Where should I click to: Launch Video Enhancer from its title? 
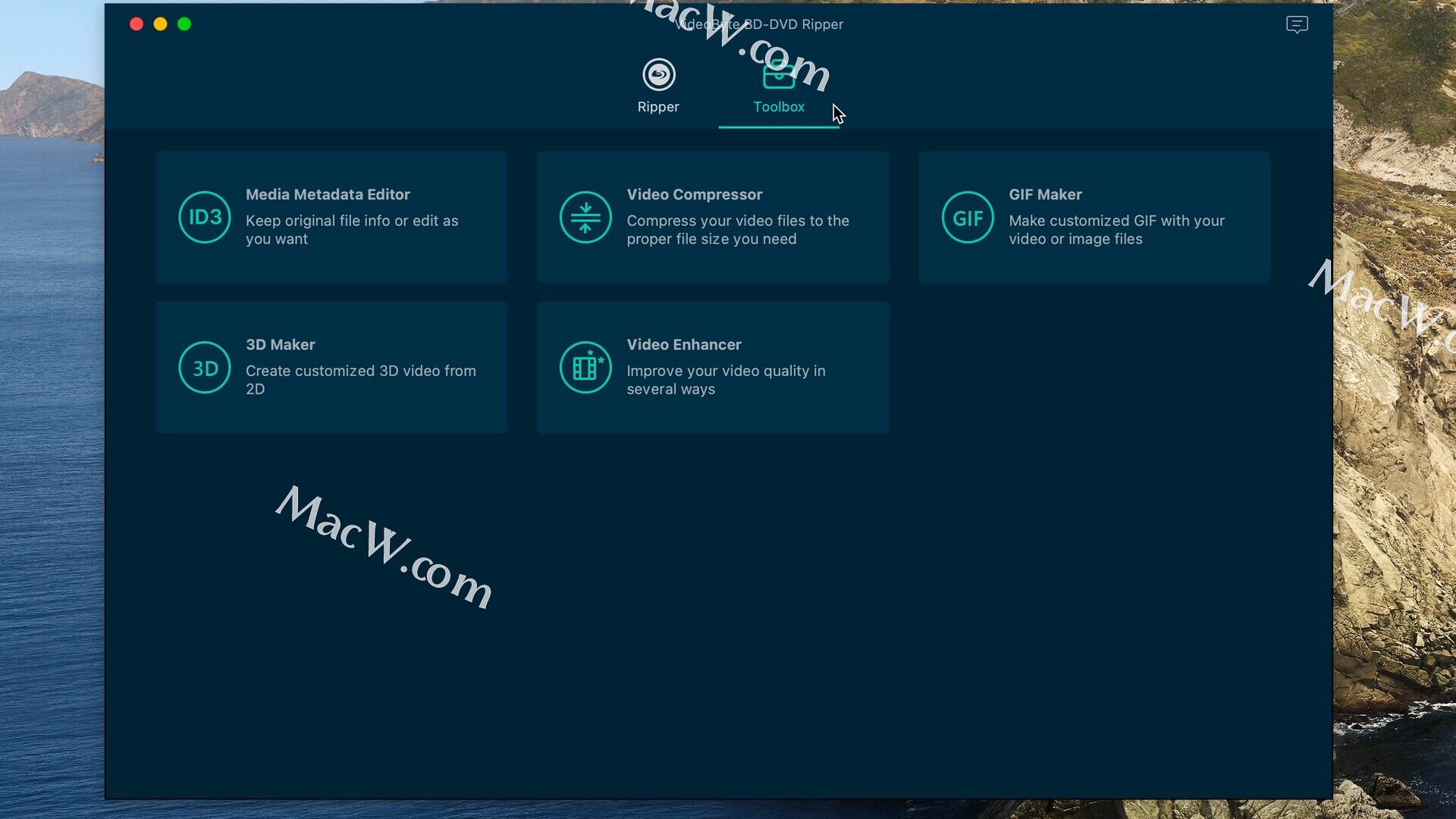(x=683, y=345)
